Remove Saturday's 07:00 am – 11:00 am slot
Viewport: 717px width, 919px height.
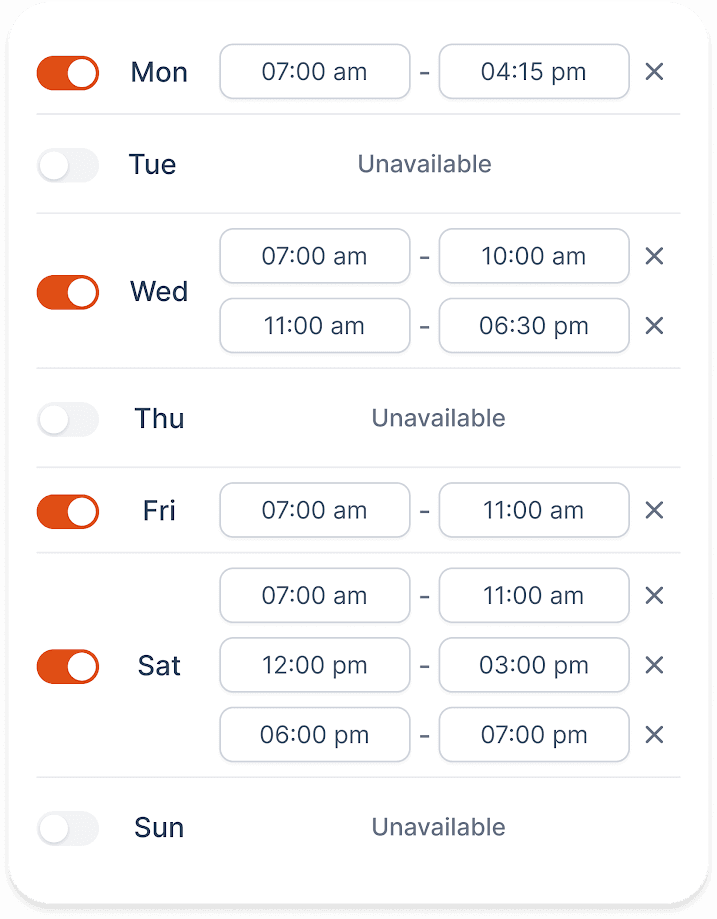pos(654,595)
